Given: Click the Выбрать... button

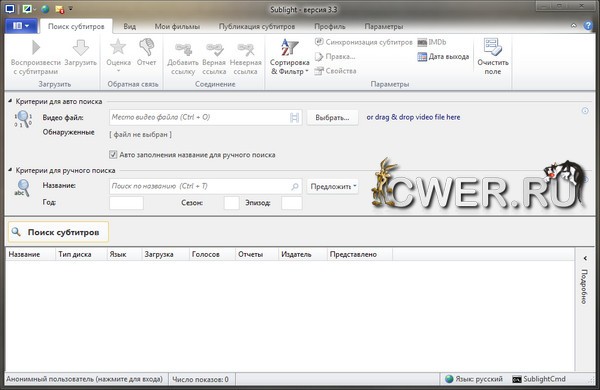Looking at the screenshot, I should click(332, 117).
